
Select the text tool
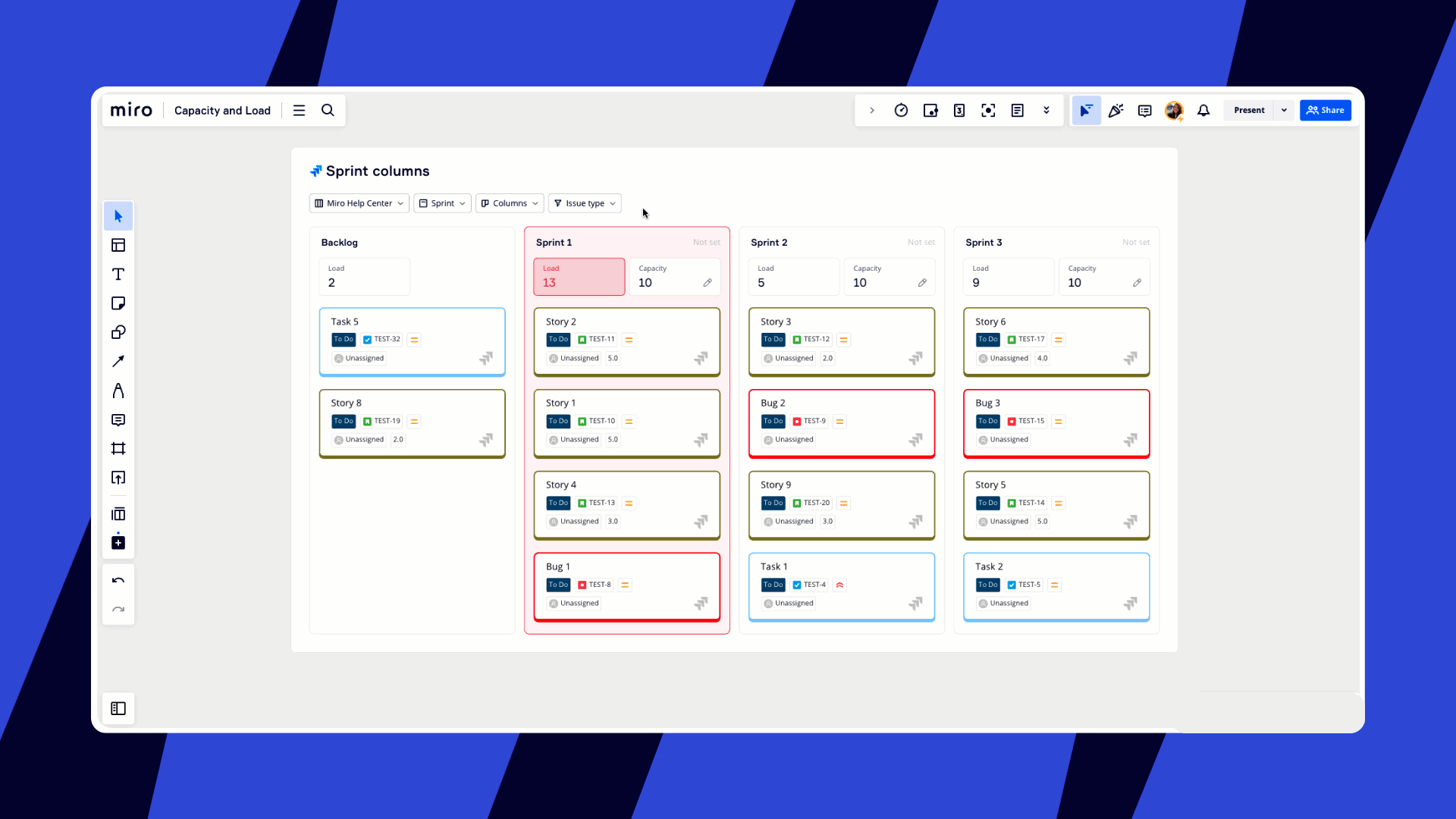pyautogui.click(x=118, y=275)
